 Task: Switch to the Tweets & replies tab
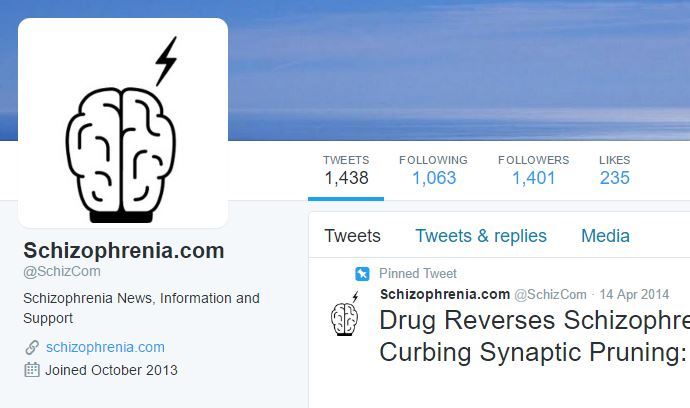[481, 236]
